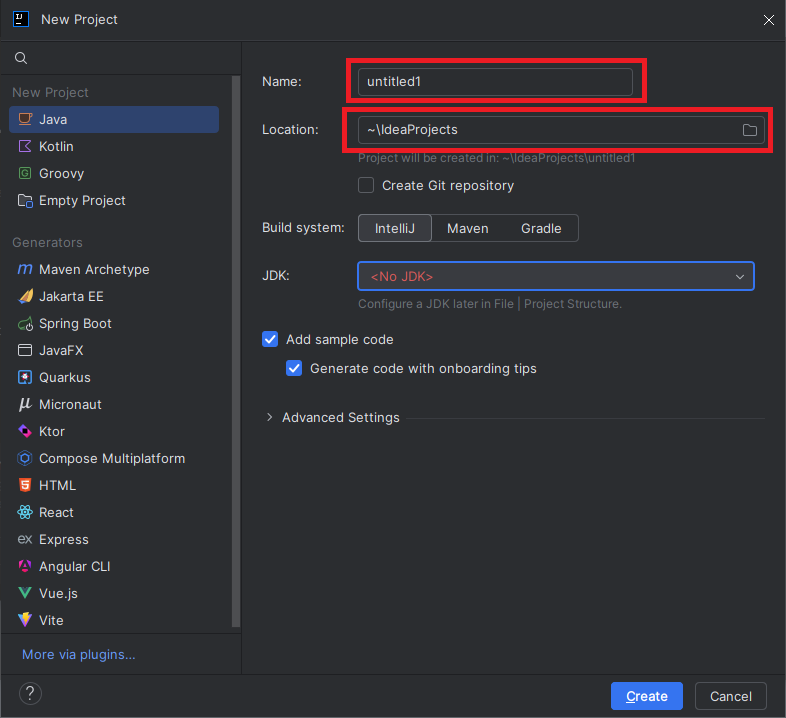The width and height of the screenshot is (786, 718).
Task: Uncheck Add sample code
Action: click(x=270, y=339)
